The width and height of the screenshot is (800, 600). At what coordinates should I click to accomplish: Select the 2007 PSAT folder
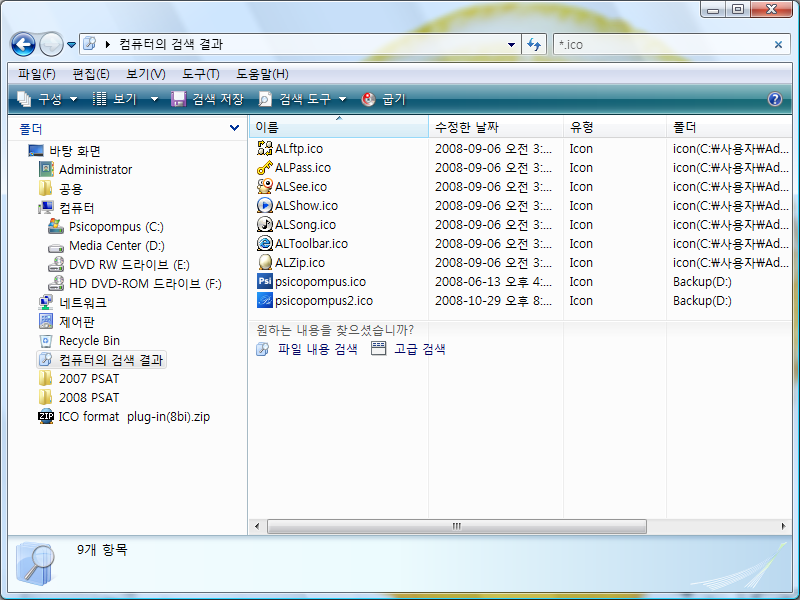[89, 379]
